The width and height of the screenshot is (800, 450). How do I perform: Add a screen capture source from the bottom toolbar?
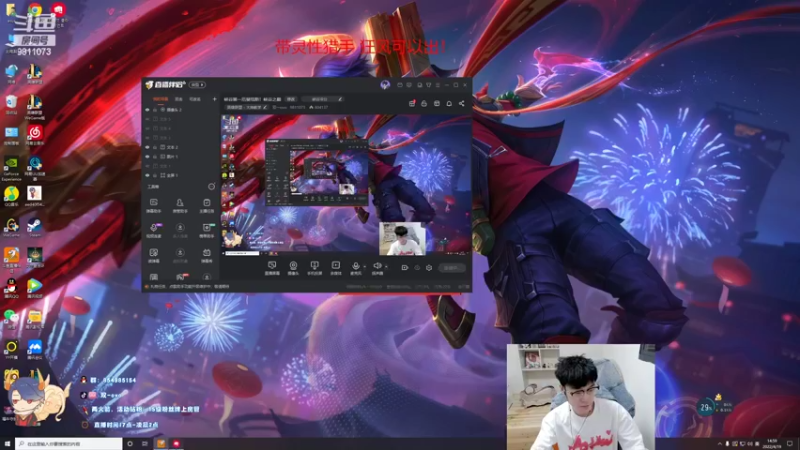[272, 268]
